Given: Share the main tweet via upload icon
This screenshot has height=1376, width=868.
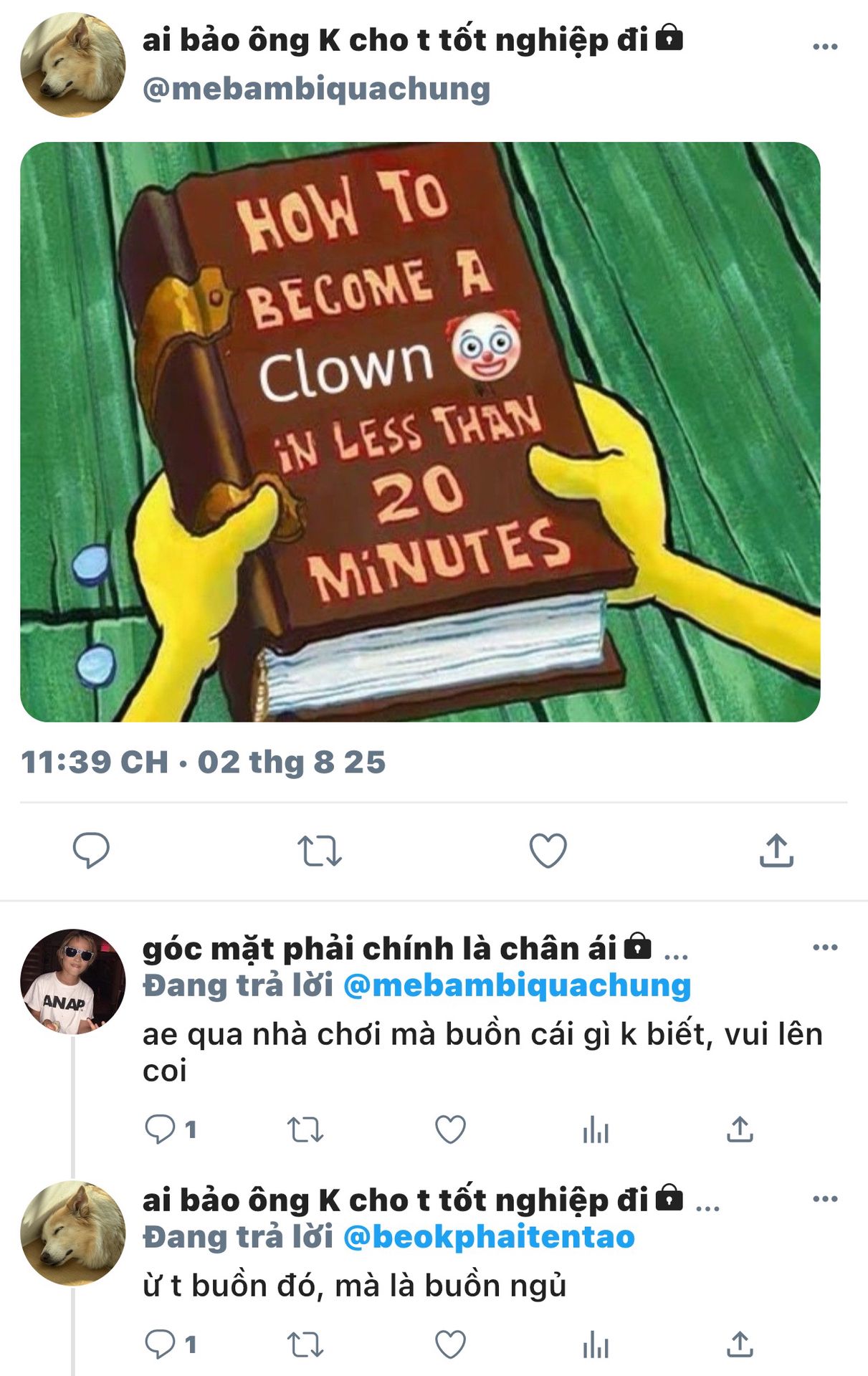Looking at the screenshot, I should coord(776,850).
